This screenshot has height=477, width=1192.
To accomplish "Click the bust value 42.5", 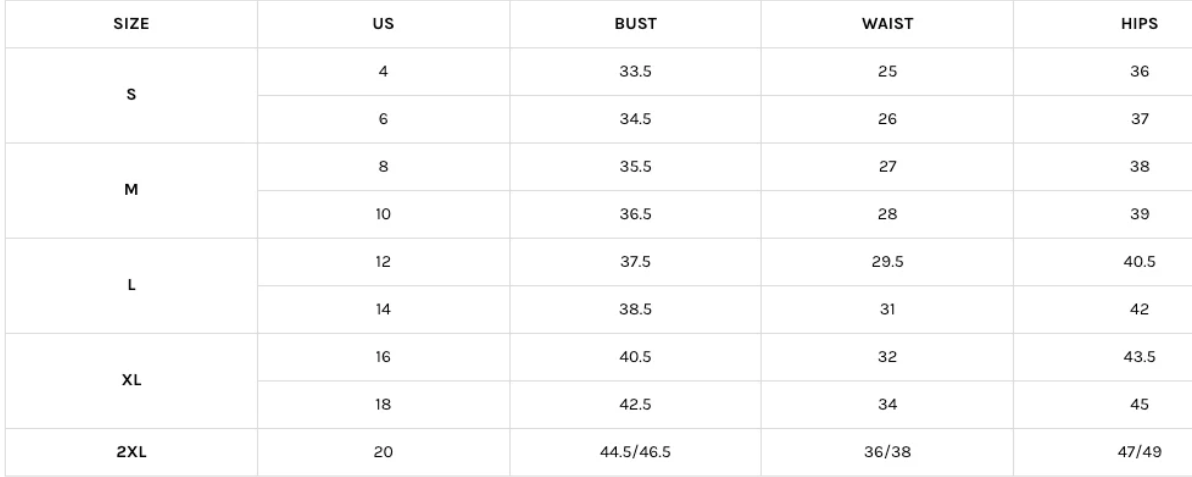I will pyautogui.click(x=635, y=405).
